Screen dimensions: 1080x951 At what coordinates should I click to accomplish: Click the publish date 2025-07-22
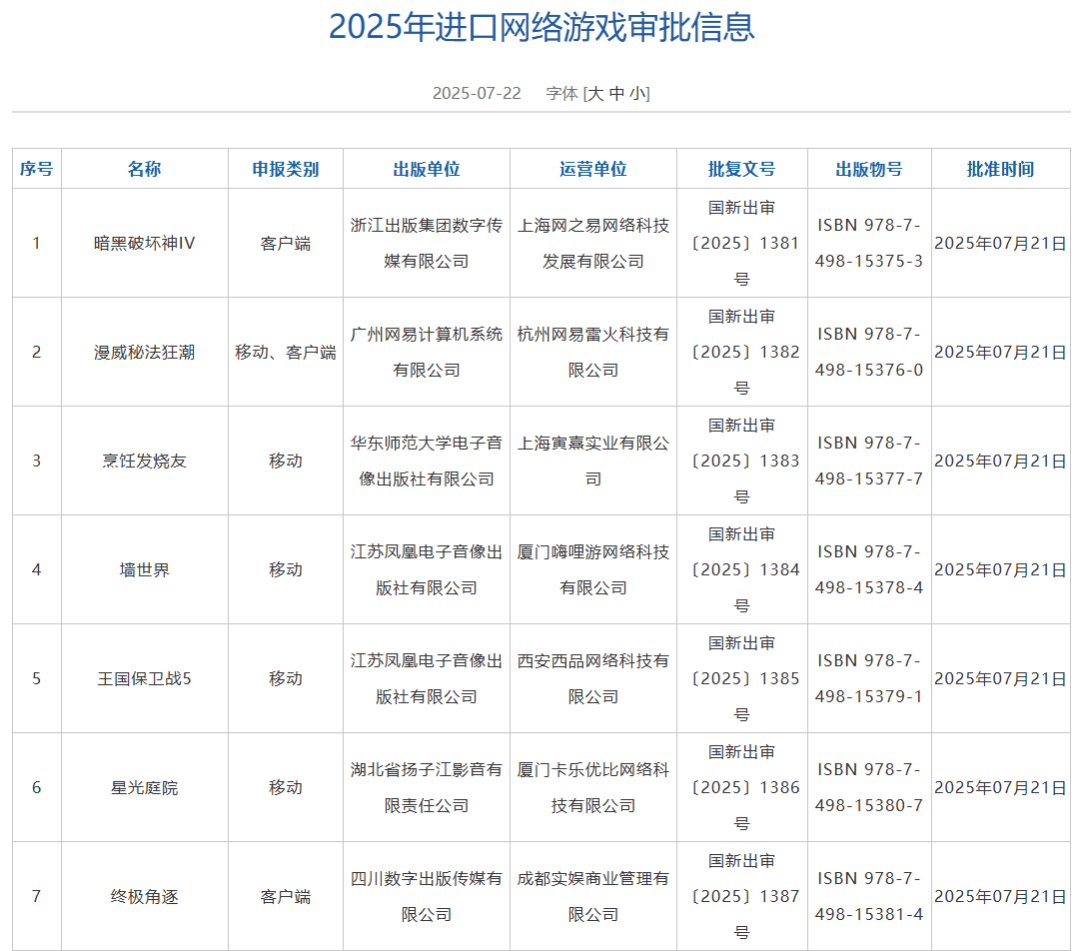point(477,93)
